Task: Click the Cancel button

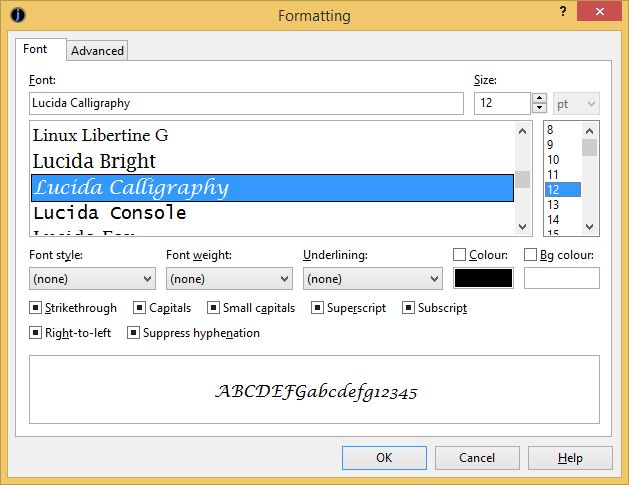Action: [476, 458]
